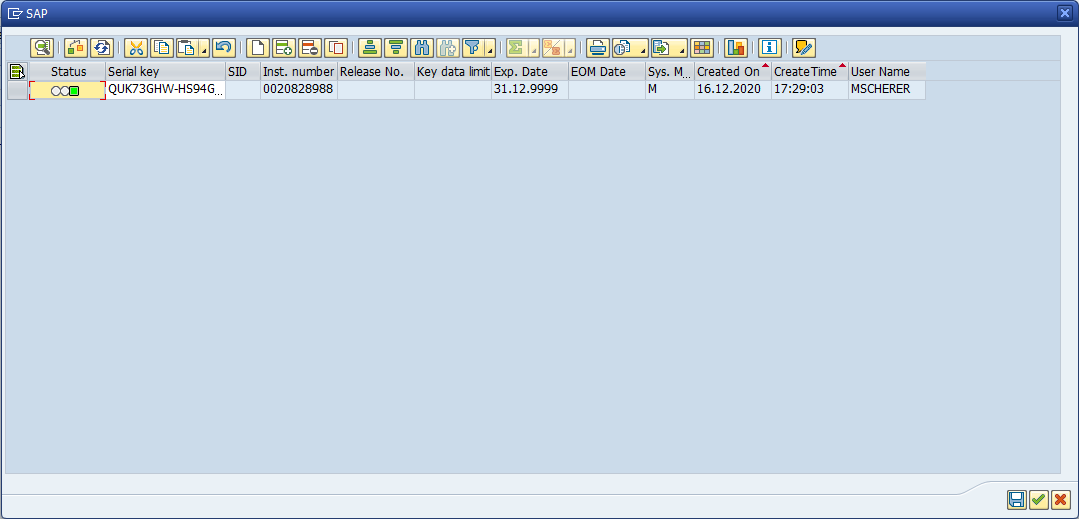Click the Delete Row icon
Viewport: 1079px width, 519px height.
[x=309, y=47]
